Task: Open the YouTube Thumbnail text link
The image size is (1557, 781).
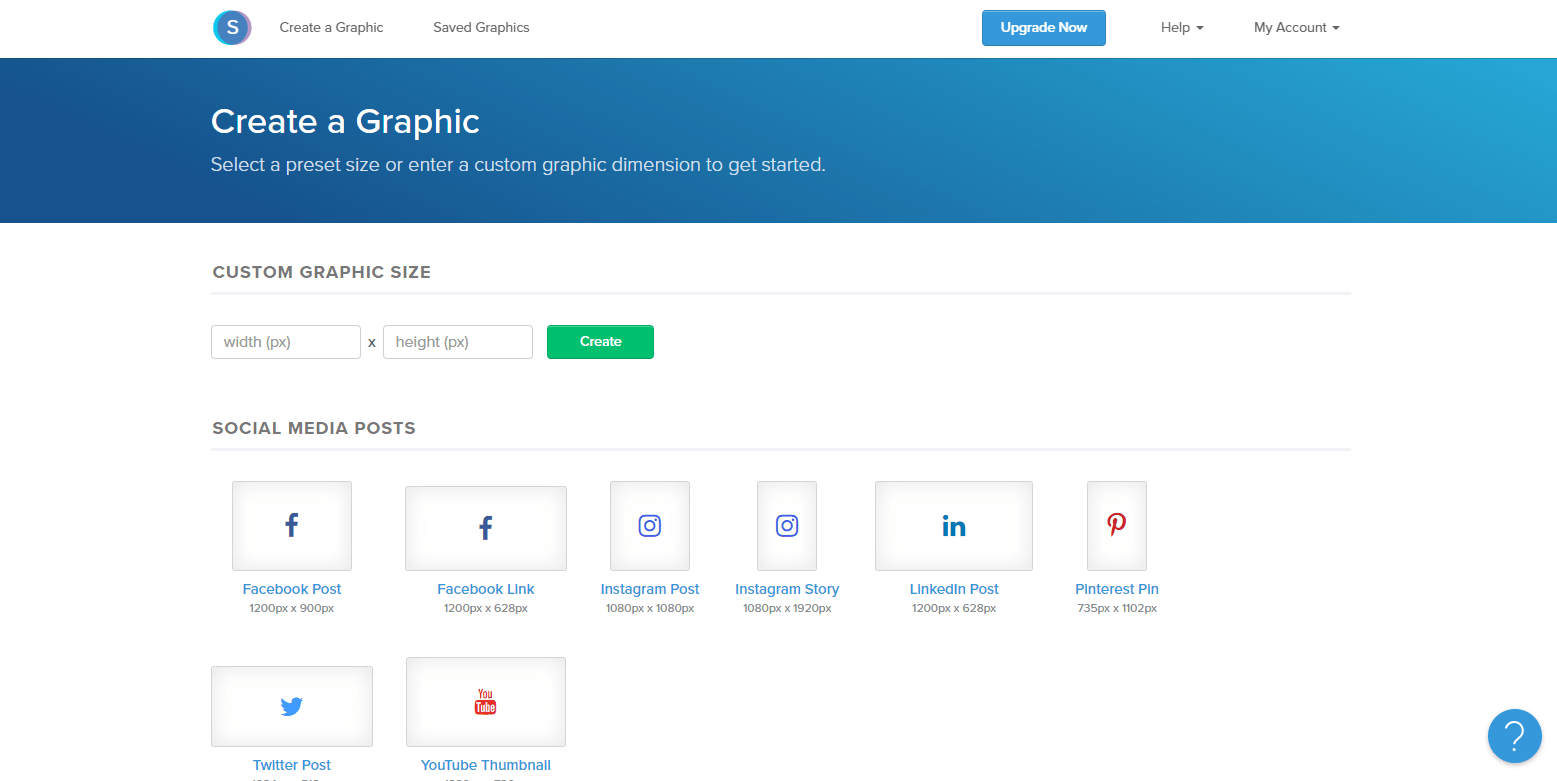Action: click(486, 765)
